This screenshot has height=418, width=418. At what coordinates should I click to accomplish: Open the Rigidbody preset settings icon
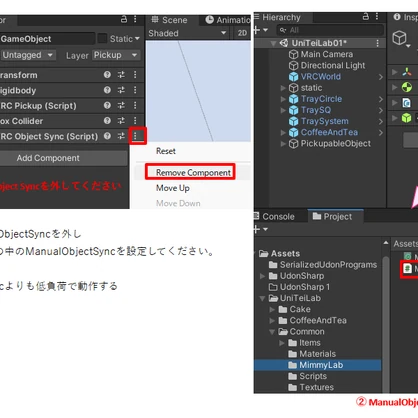point(121,90)
